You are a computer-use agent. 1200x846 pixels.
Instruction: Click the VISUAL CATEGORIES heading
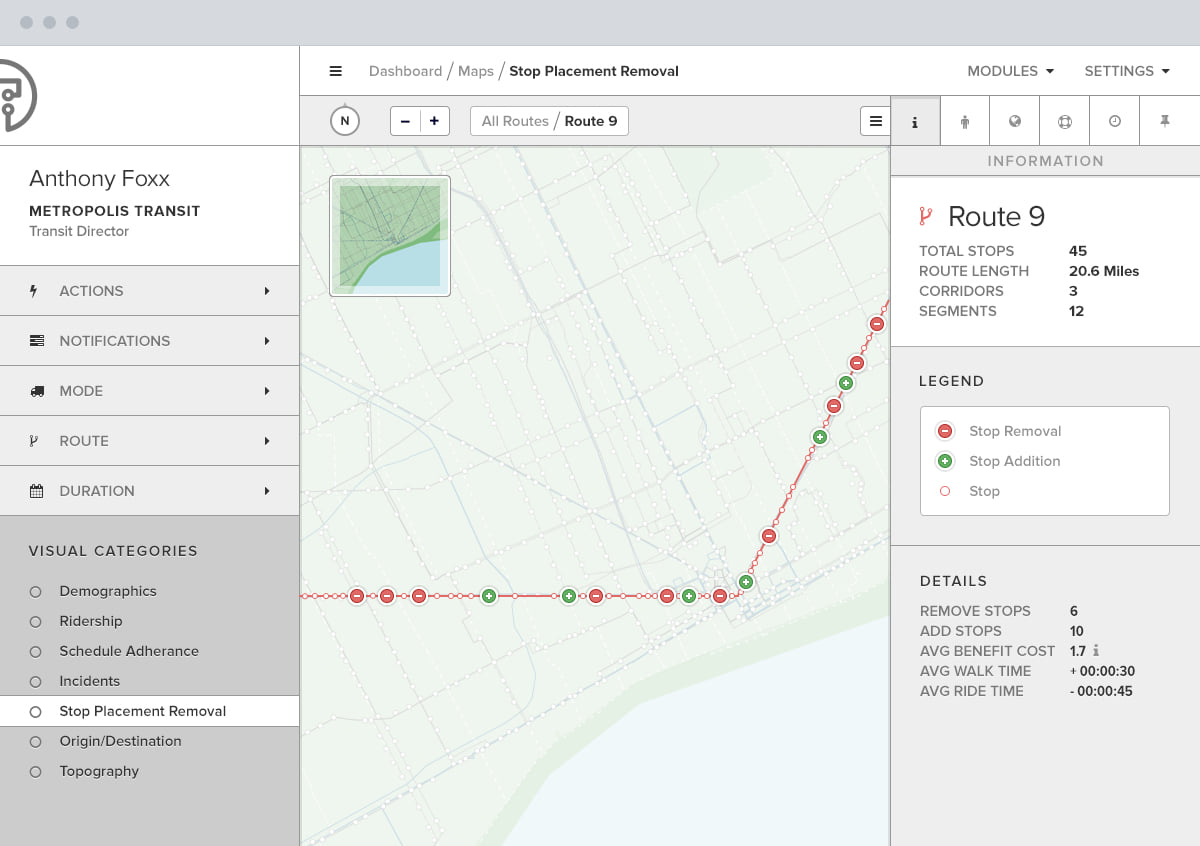point(113,551)
